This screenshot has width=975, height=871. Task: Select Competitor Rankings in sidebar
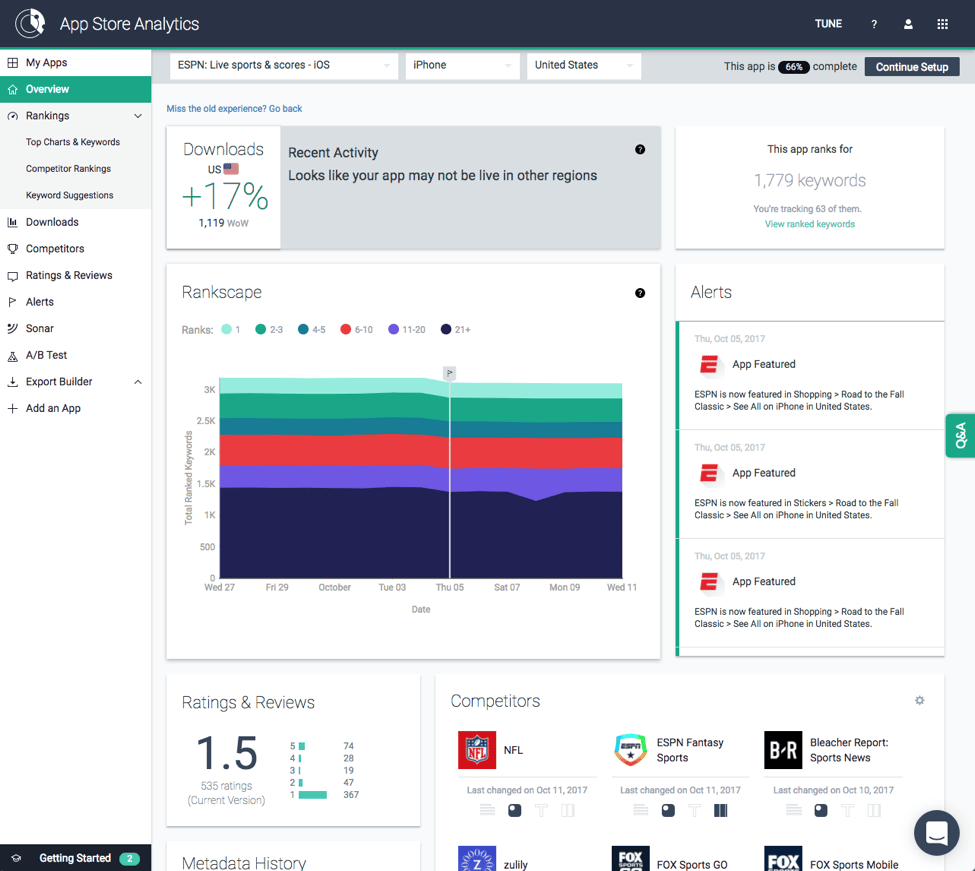68,169
